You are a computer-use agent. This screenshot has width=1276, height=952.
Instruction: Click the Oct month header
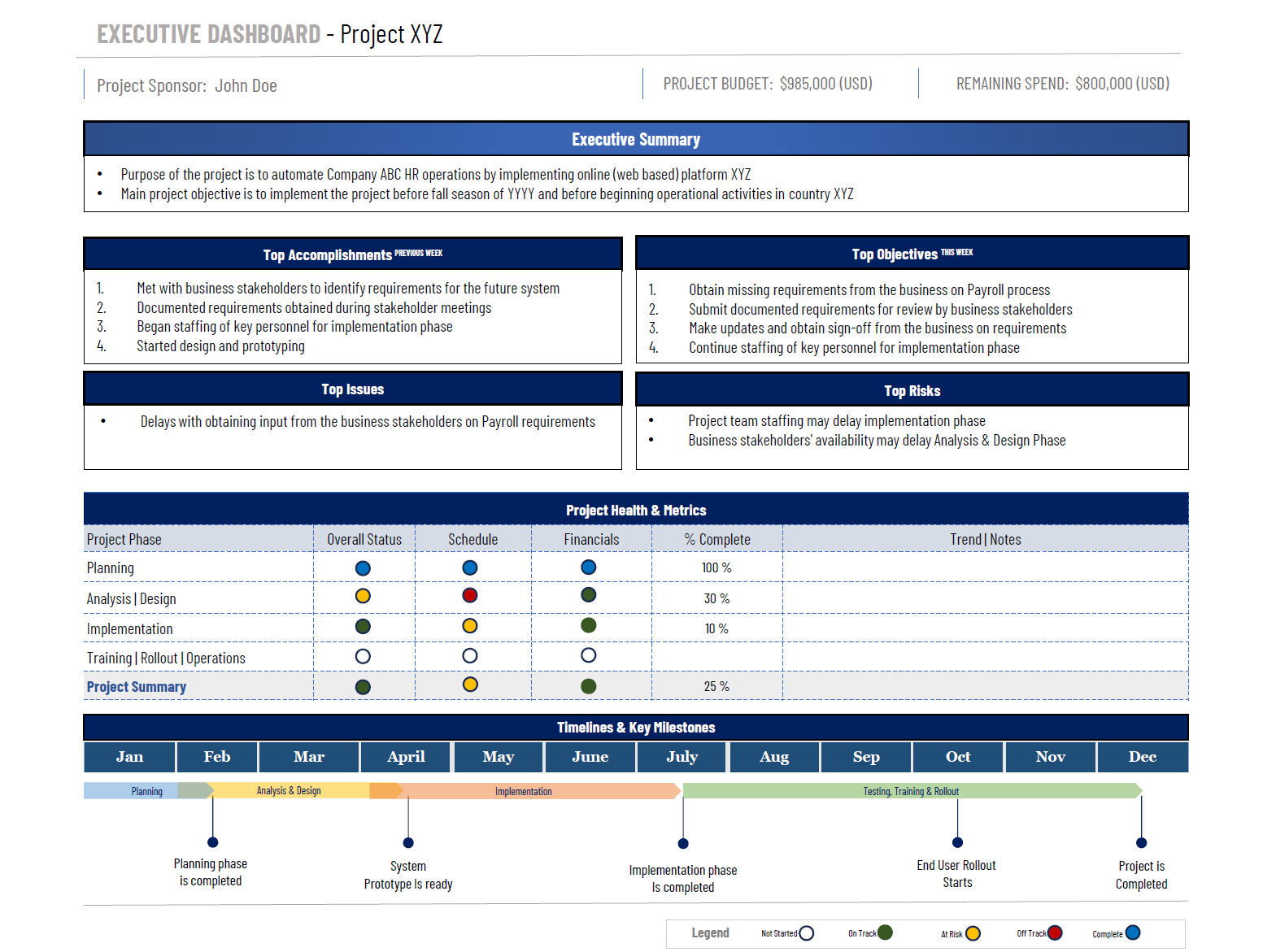click(x=958, y=757)
